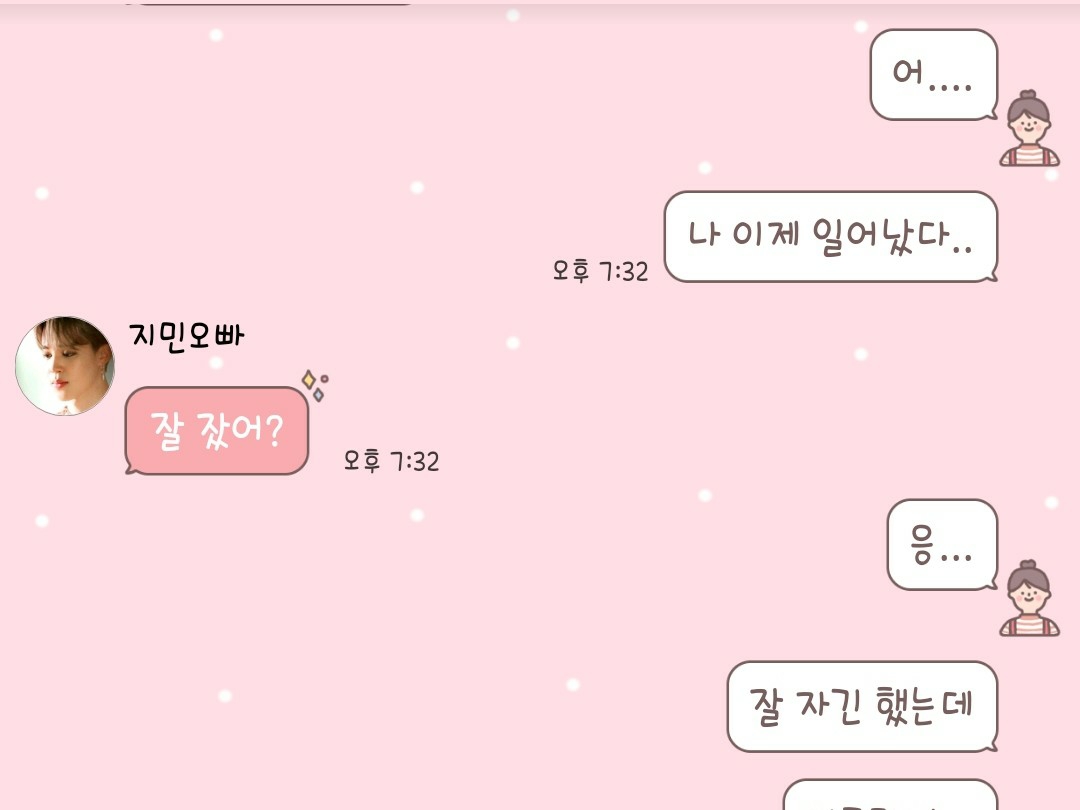
Task: Tap the girl avatar beside 응... bubble
Action: click(x=1029, y=598)
